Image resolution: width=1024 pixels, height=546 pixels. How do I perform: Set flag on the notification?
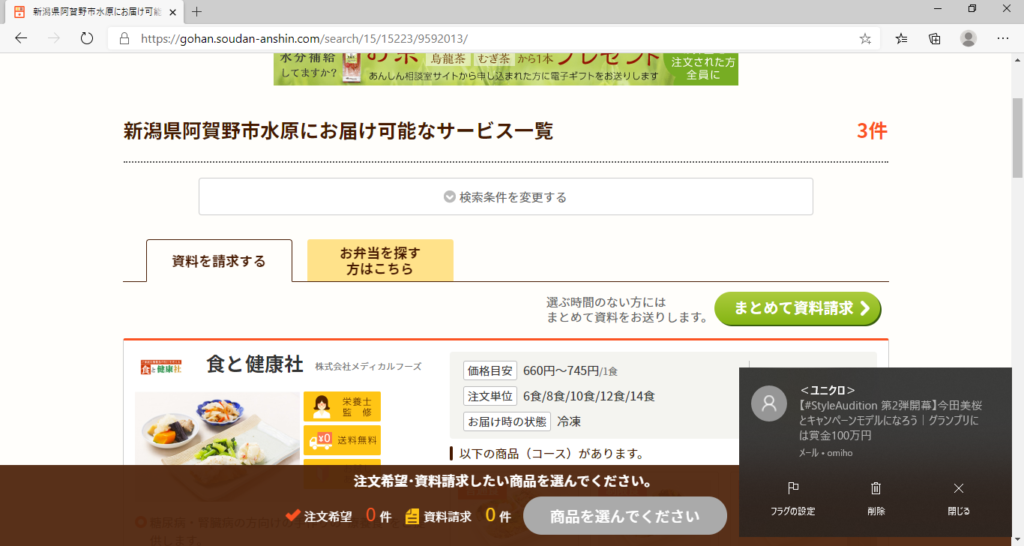coord(793,499)
